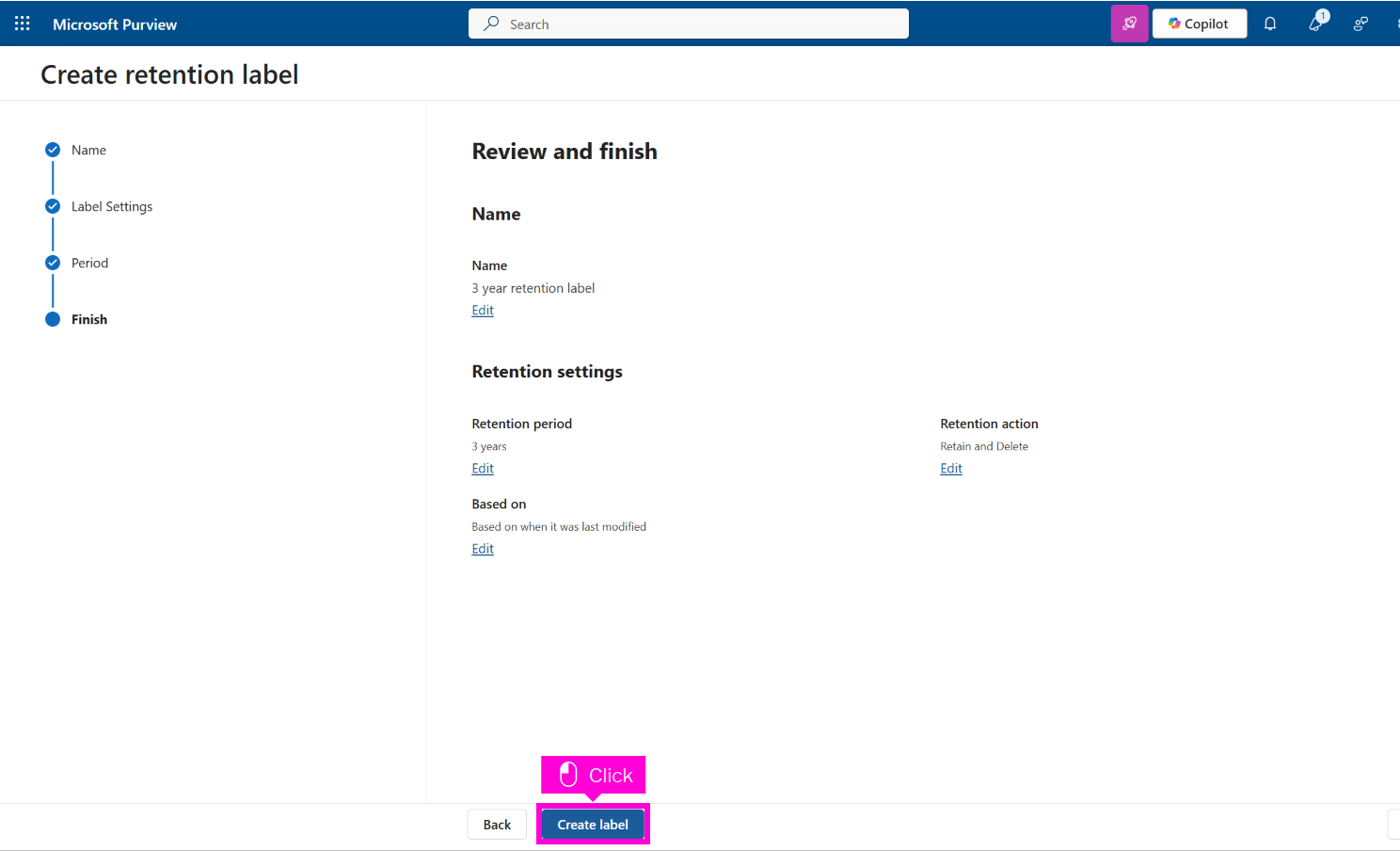Image resolution: width=1400 pixels, height=851 pixels.
Task: Edit the Retain and Delete retention action
Action: [x=951, y=469]
